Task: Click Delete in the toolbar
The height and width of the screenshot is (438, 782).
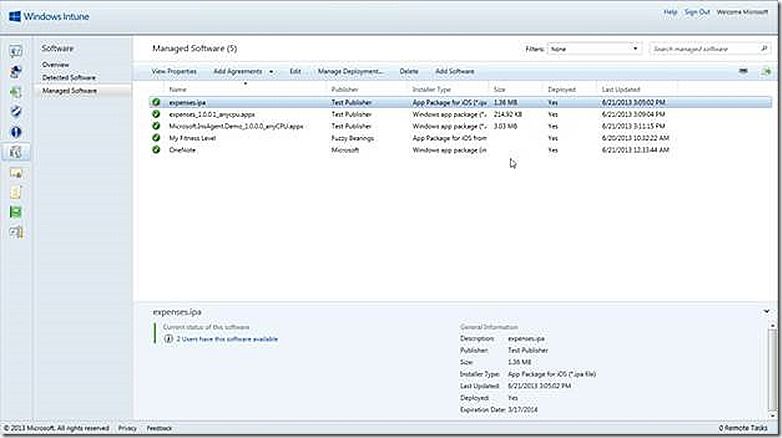Action: [409, 71]
